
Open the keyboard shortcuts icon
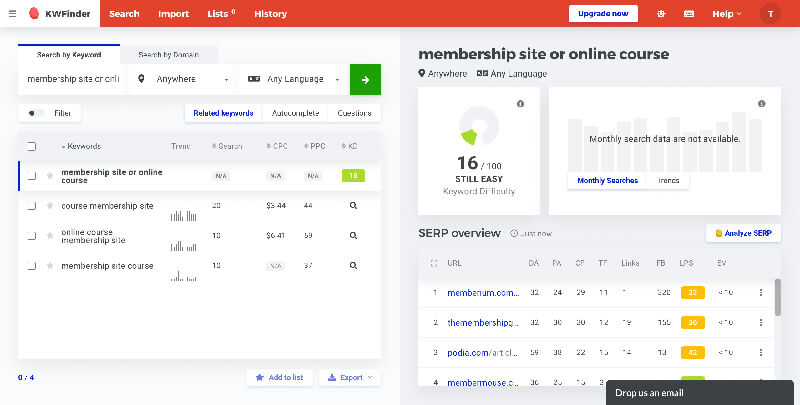point(689,14)
